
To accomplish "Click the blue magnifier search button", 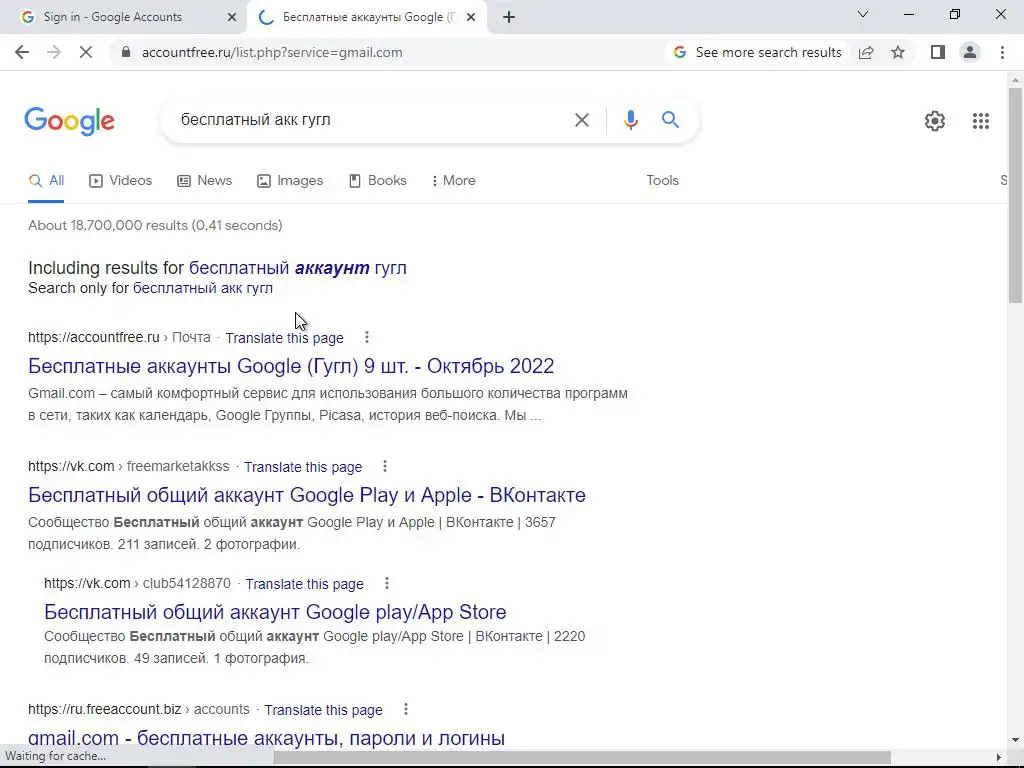I will (670, 120).
